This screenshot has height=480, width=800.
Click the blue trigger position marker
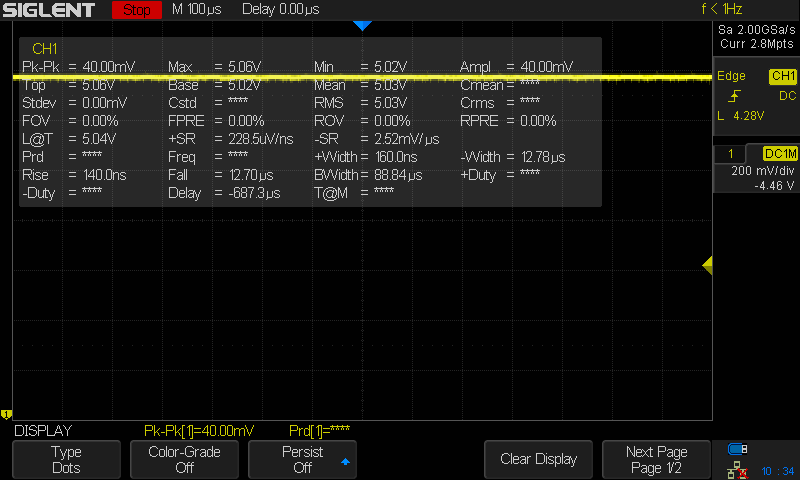click(x=362, y=24)
